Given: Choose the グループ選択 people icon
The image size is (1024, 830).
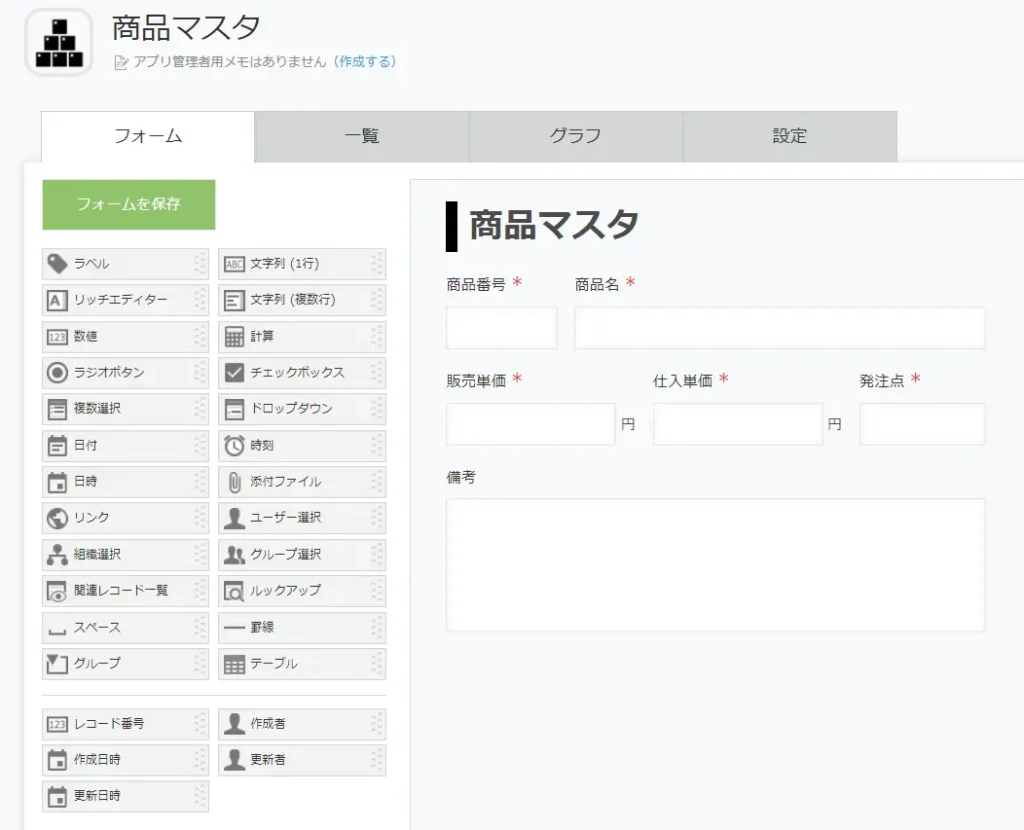Looking at the screenshot, I should (234, 555).
